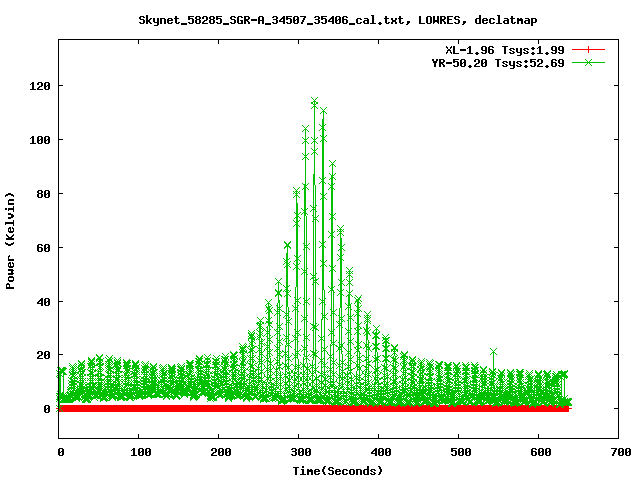Click y-axis tick label 120
This screenshot has width=640, height=480.
pos(40,86)
